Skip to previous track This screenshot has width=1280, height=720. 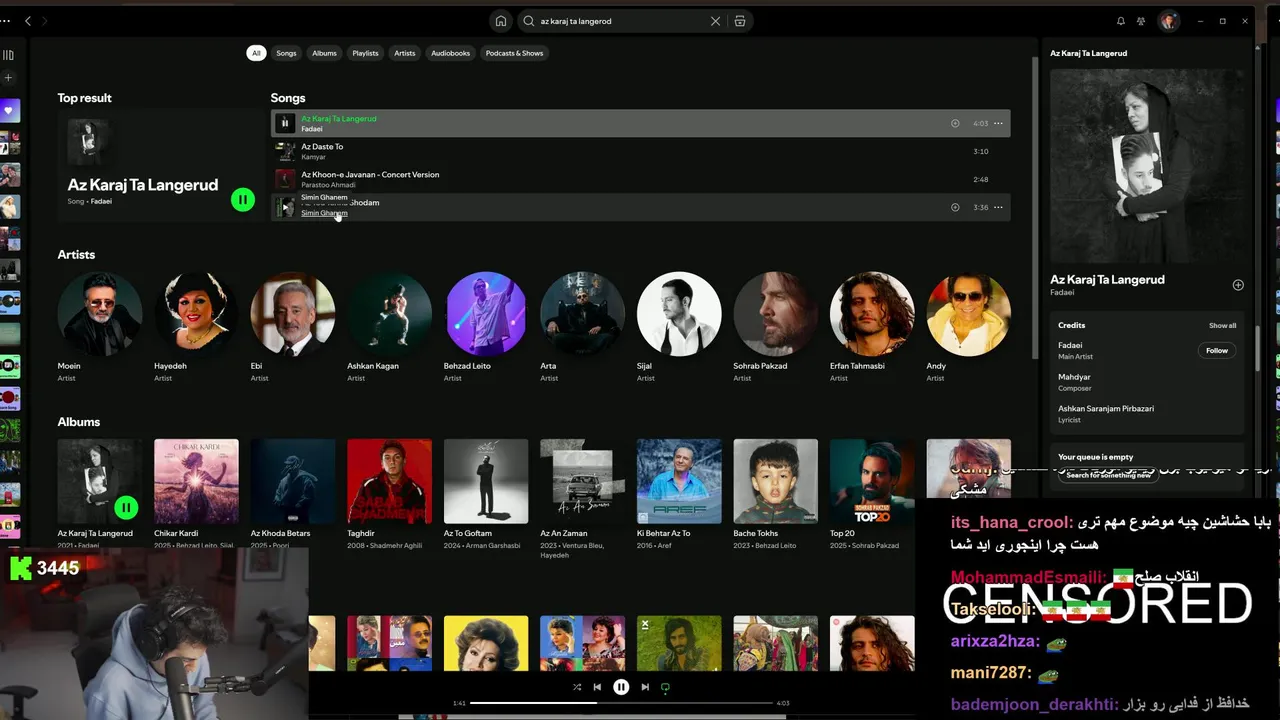click(x=597, y=687)
